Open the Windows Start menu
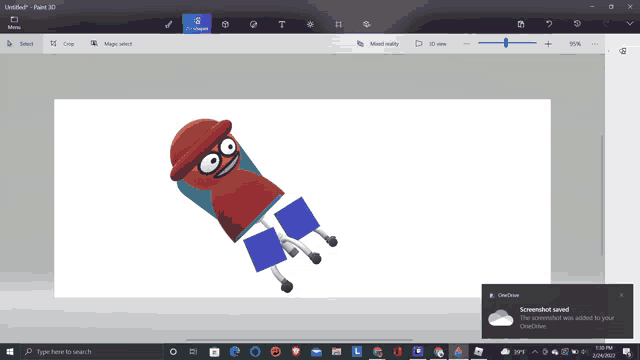640x360 pixels. [10, 351]
